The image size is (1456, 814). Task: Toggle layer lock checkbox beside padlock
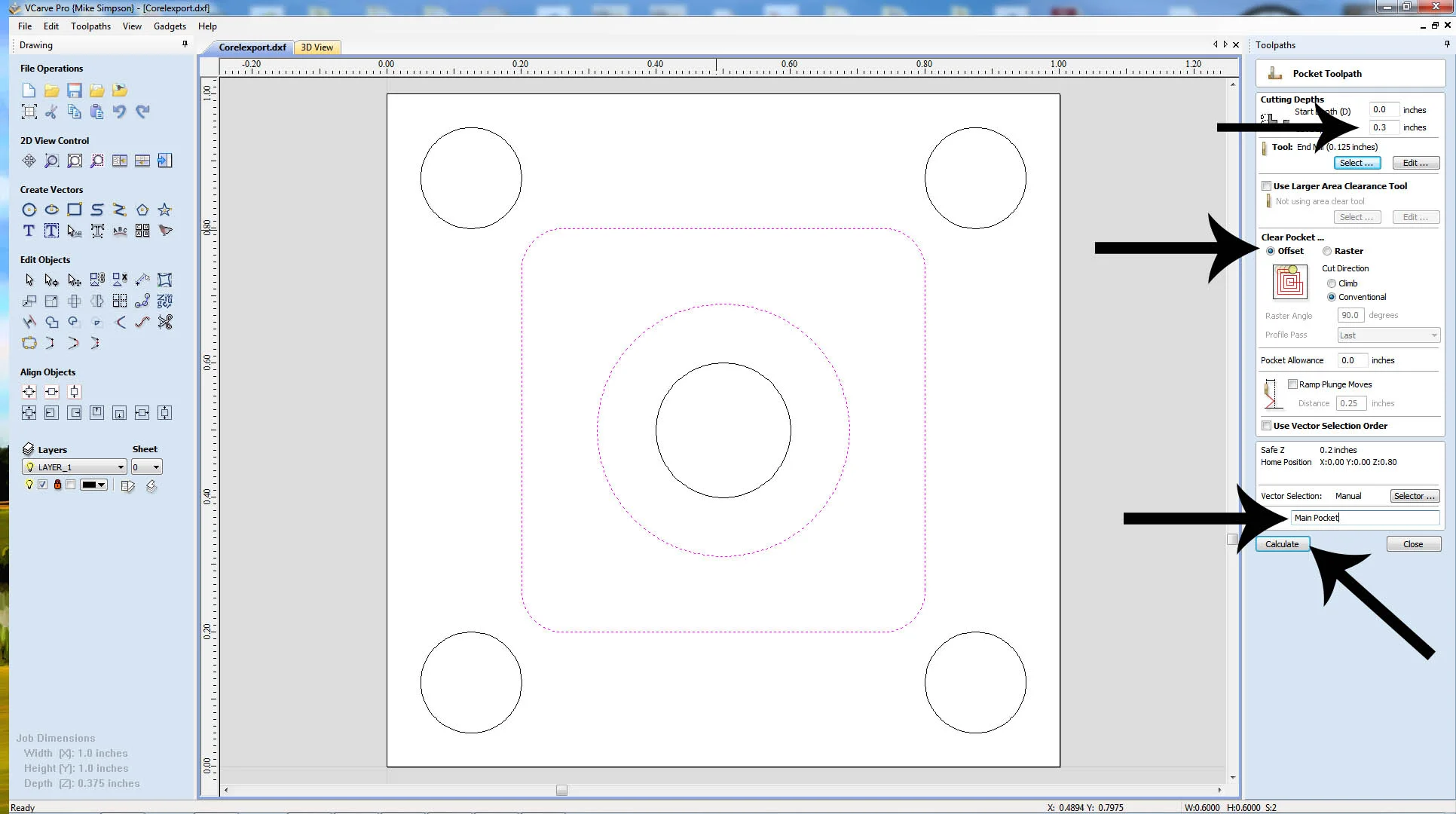(70, 485)
